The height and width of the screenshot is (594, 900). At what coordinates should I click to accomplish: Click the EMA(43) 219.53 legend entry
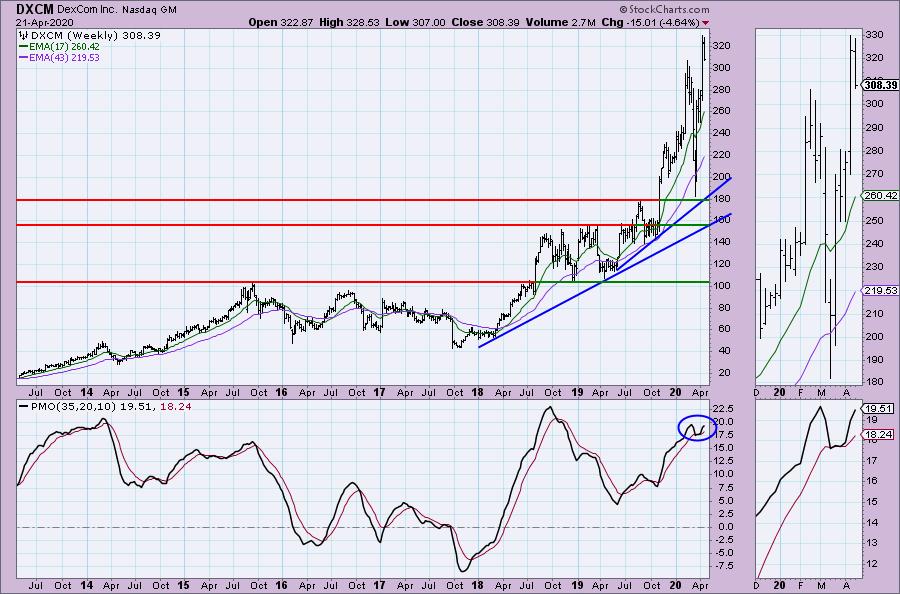64,58
